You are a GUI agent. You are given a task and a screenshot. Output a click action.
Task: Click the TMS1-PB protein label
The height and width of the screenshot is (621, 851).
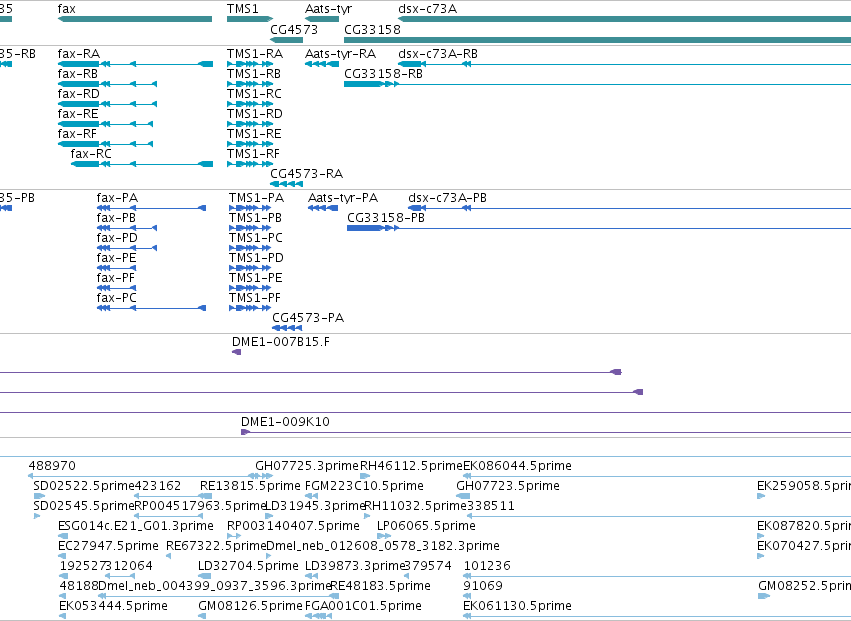[255, 218]
